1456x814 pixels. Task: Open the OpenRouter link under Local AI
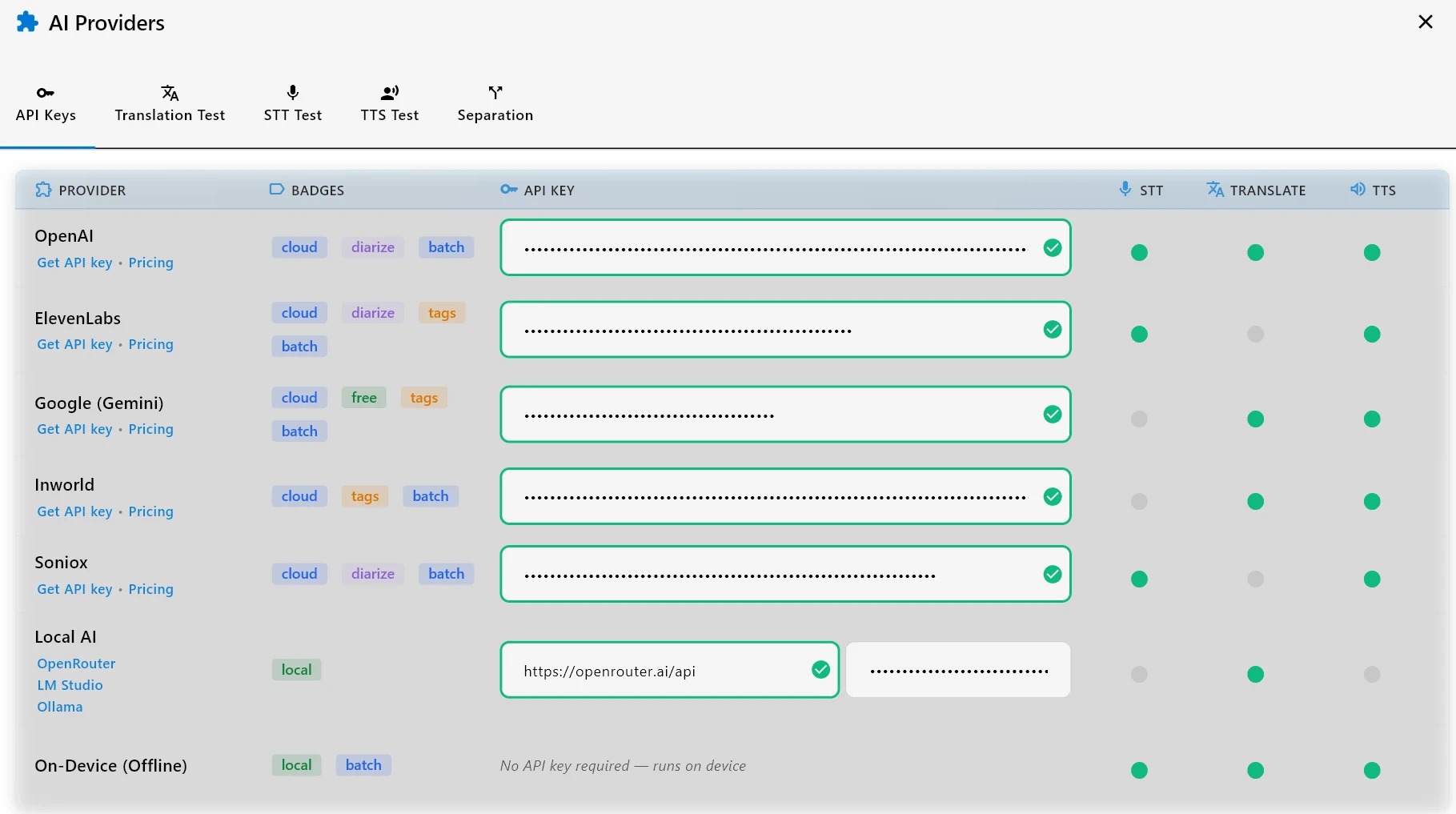point(76,664)
